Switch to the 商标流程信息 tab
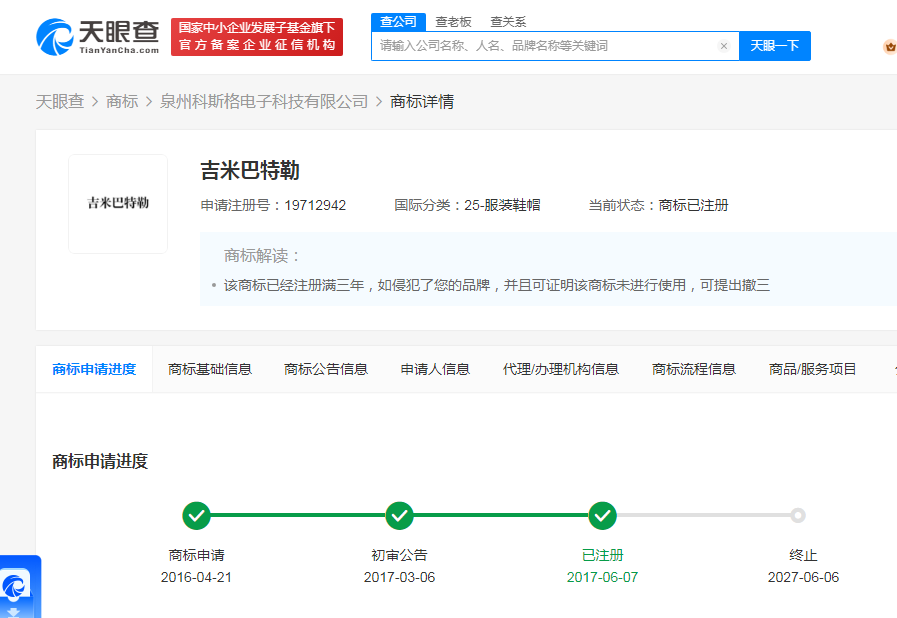Viewport: 897px width, 618px height. pyautogui.click(x=694, y=370)
